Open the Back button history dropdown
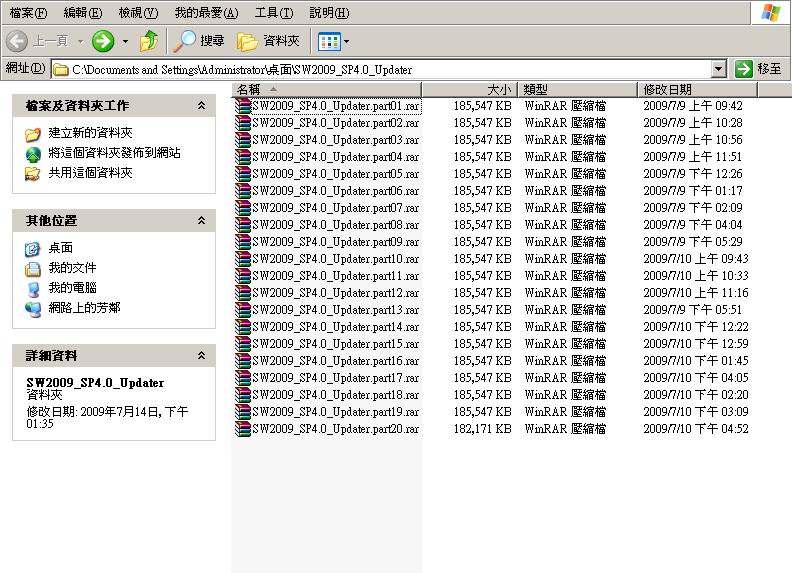This screenshot has width=792, height=573. pyautogui.click(x=80, y=41)
